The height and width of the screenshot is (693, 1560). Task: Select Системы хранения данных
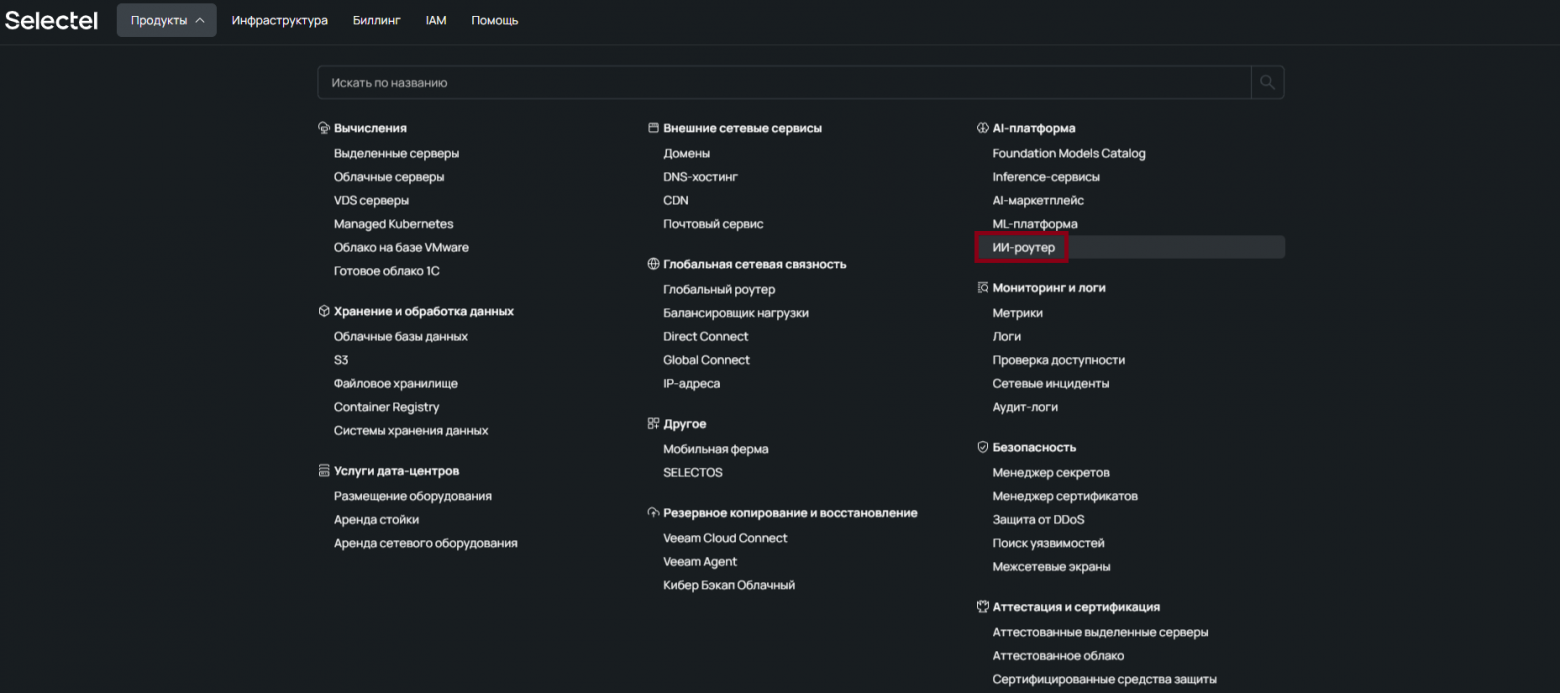click(411, 430)
